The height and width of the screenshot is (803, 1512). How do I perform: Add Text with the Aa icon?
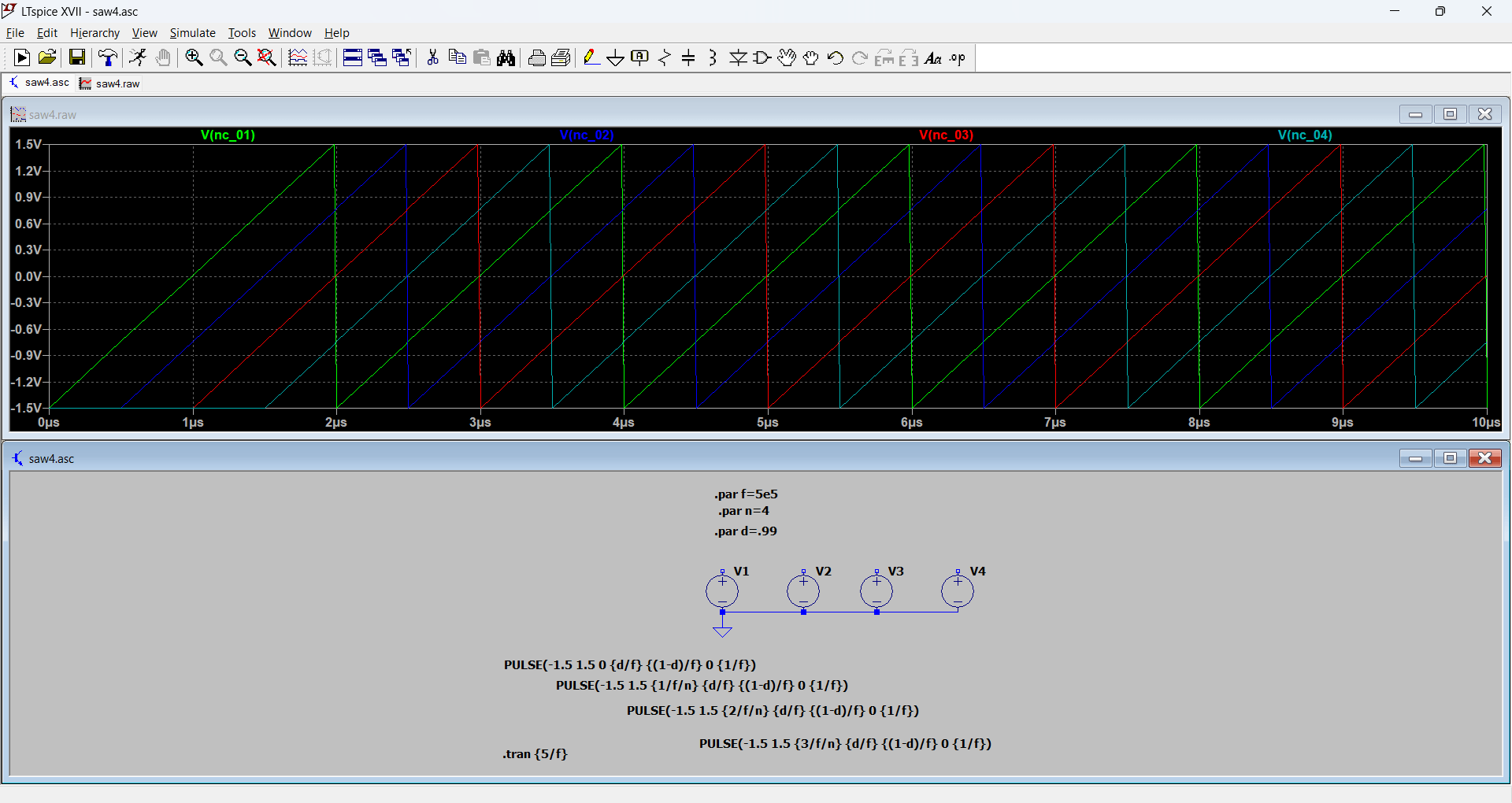click(x=933, y=57)
